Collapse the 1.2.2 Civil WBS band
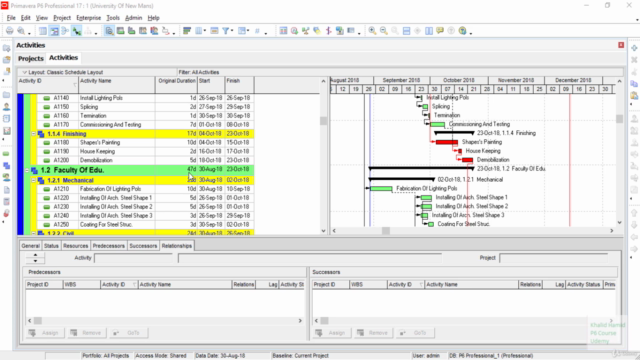640x360 pixels. point(33,233)
